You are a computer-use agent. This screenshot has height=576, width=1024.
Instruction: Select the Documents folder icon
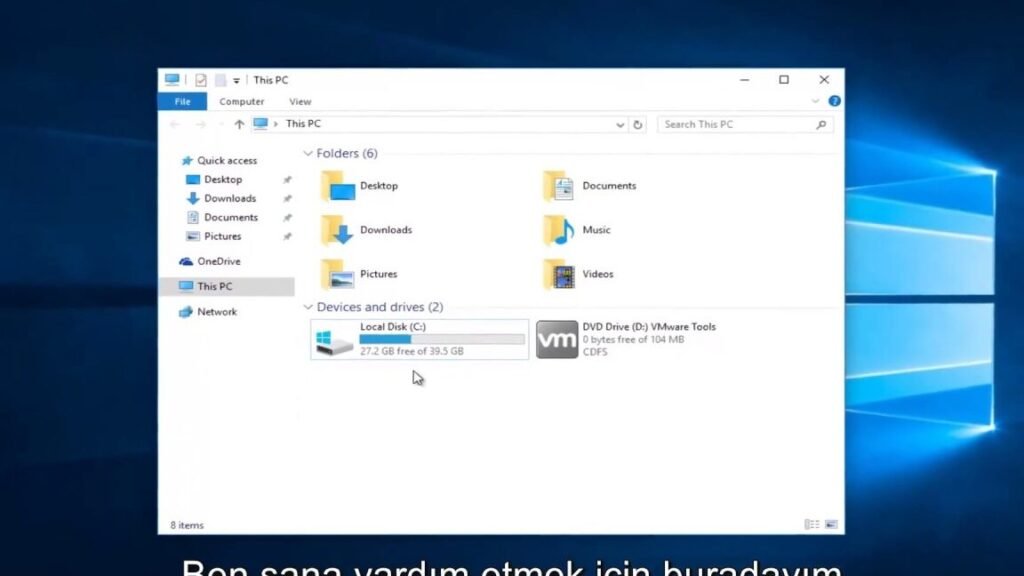point(558,186)
